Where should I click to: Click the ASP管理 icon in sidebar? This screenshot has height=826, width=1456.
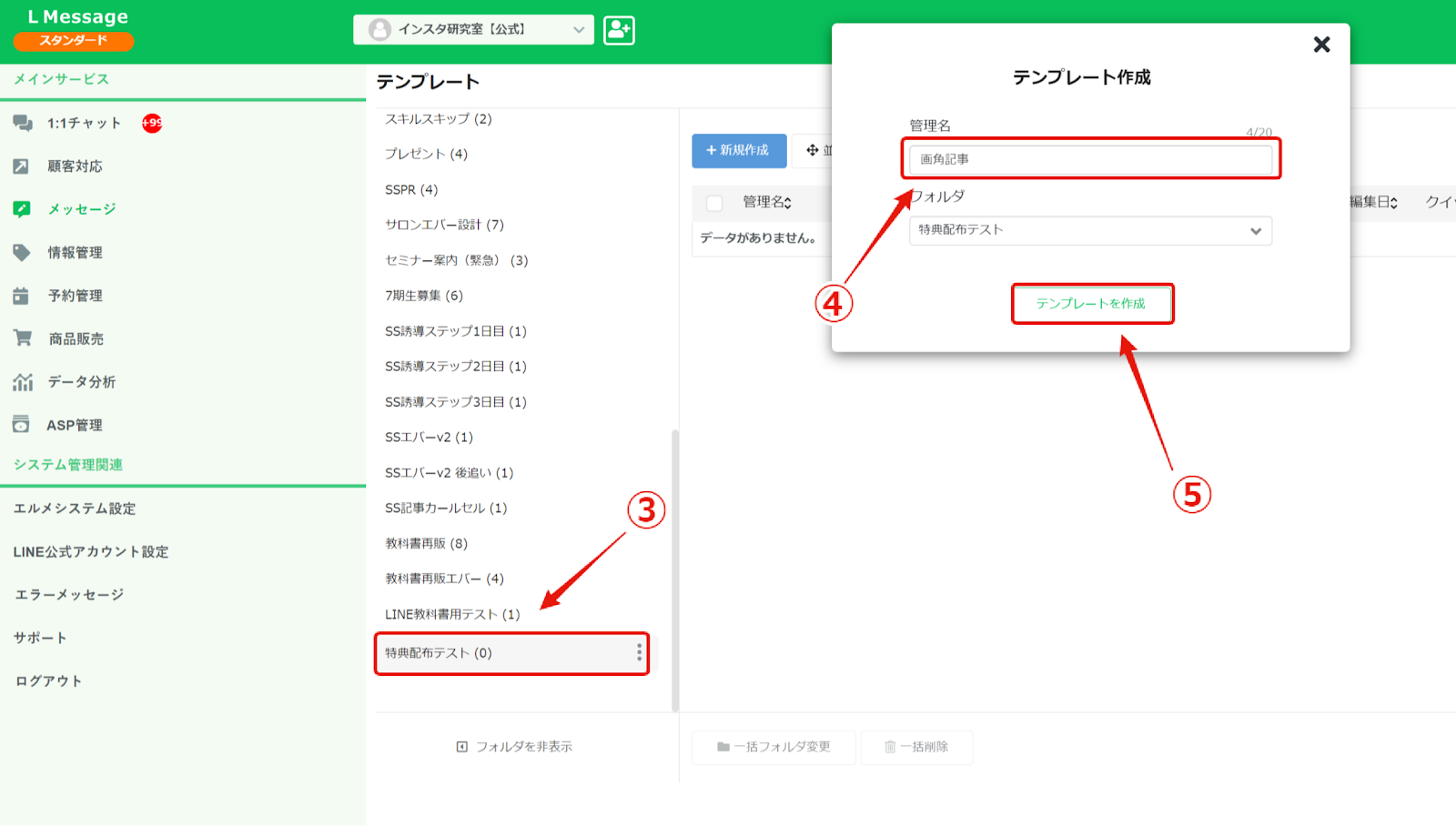[21, 425]
